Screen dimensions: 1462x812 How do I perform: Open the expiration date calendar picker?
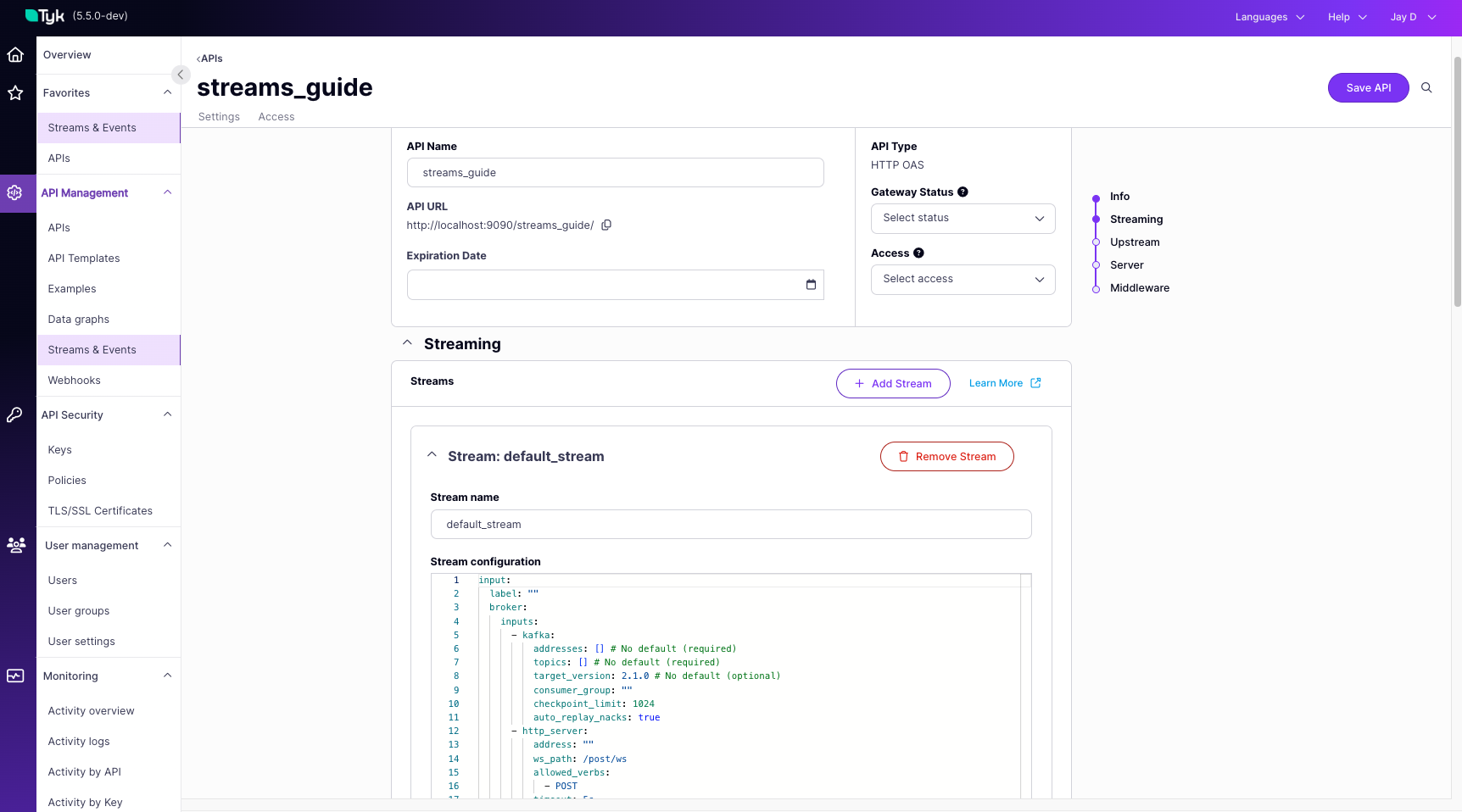pyautogui.click(x=811, y=285)
